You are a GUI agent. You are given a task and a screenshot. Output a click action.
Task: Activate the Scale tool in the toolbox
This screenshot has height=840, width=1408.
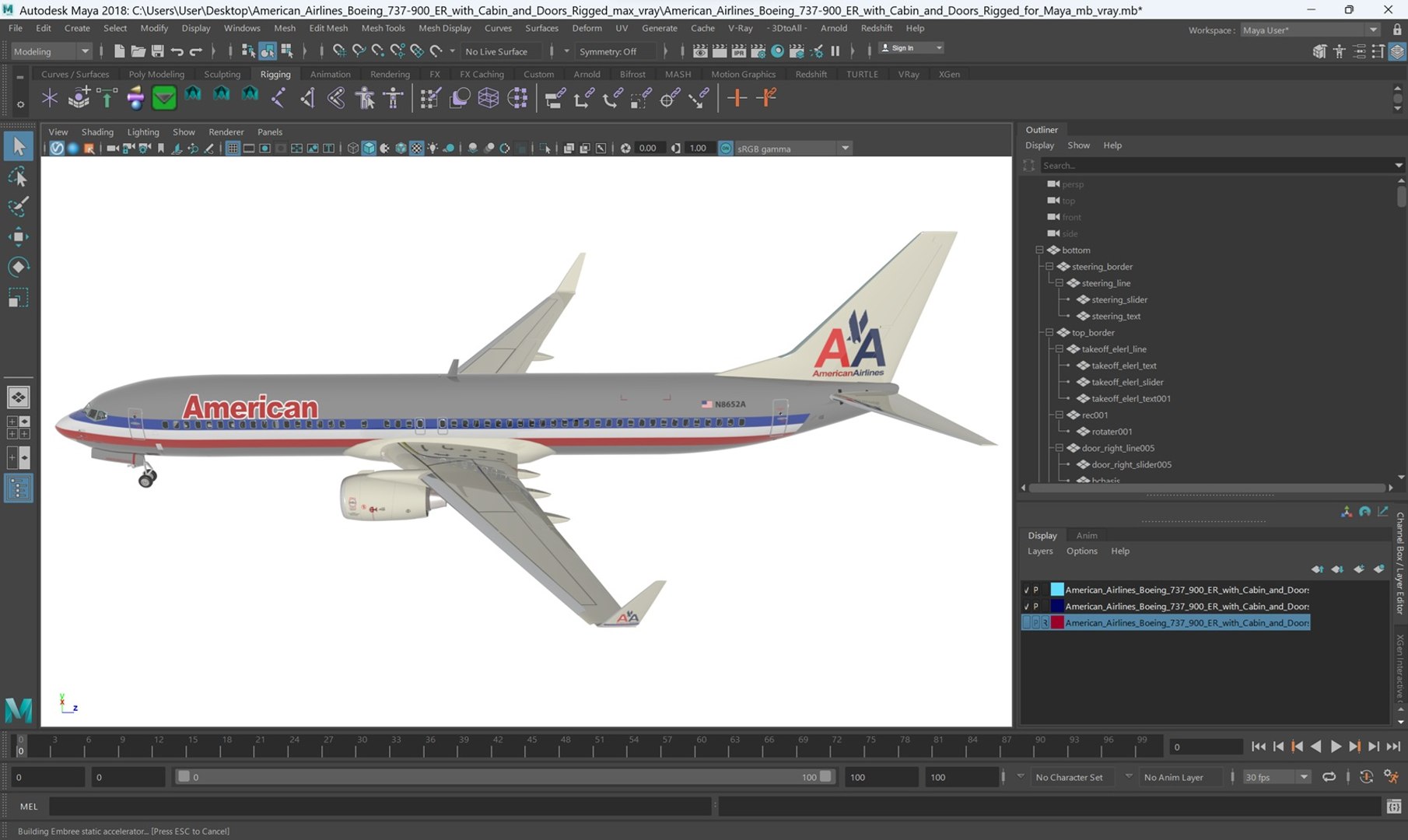click(19, 298)
